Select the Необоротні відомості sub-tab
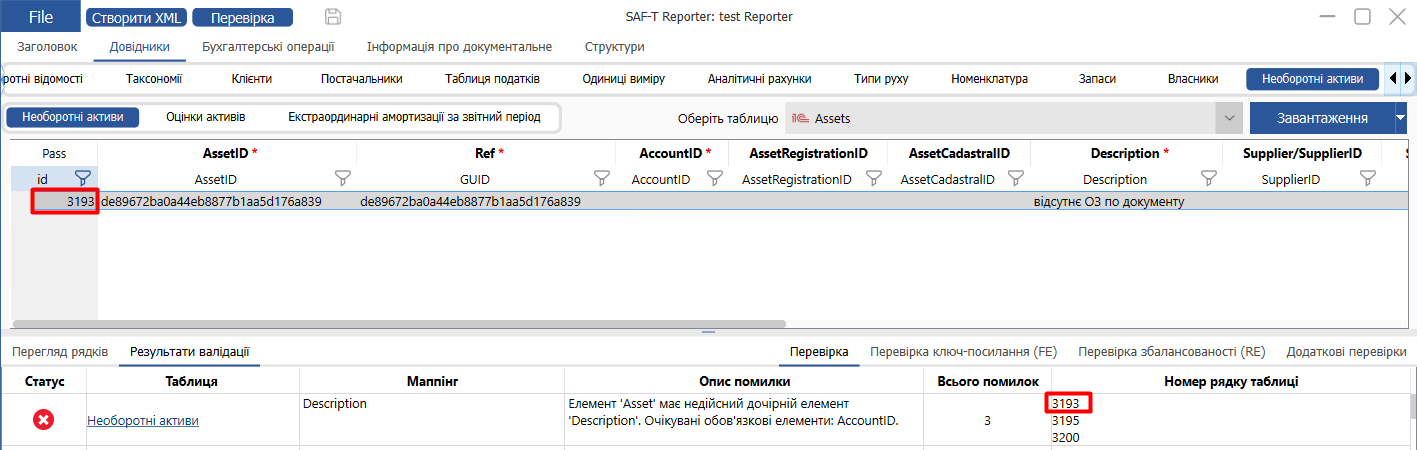 pyautogui.click(x=43, y=79)
